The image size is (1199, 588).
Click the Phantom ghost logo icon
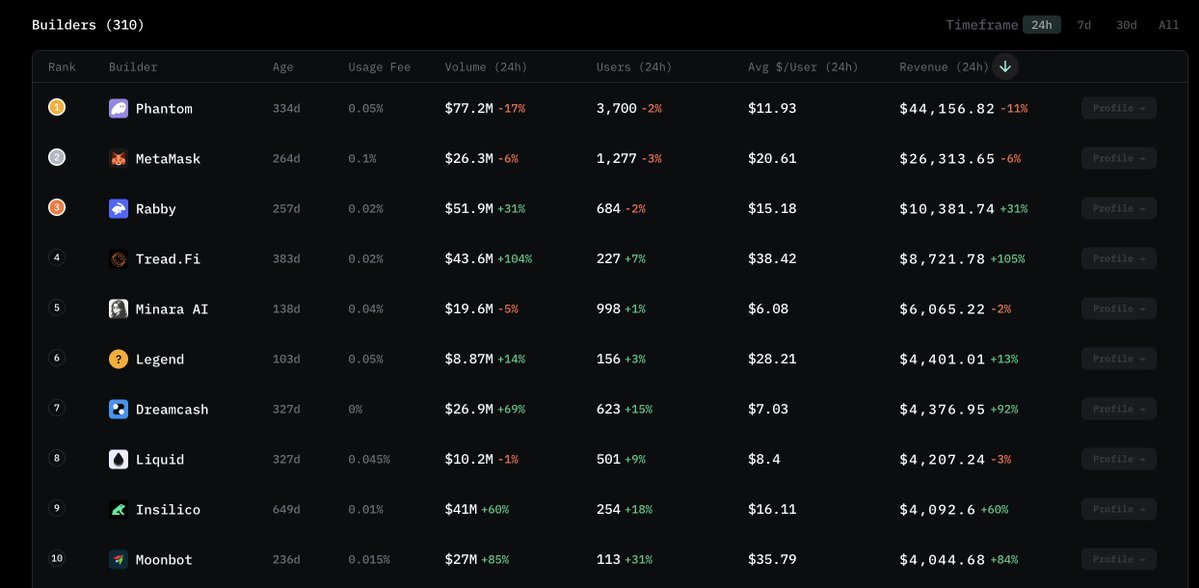119,109
